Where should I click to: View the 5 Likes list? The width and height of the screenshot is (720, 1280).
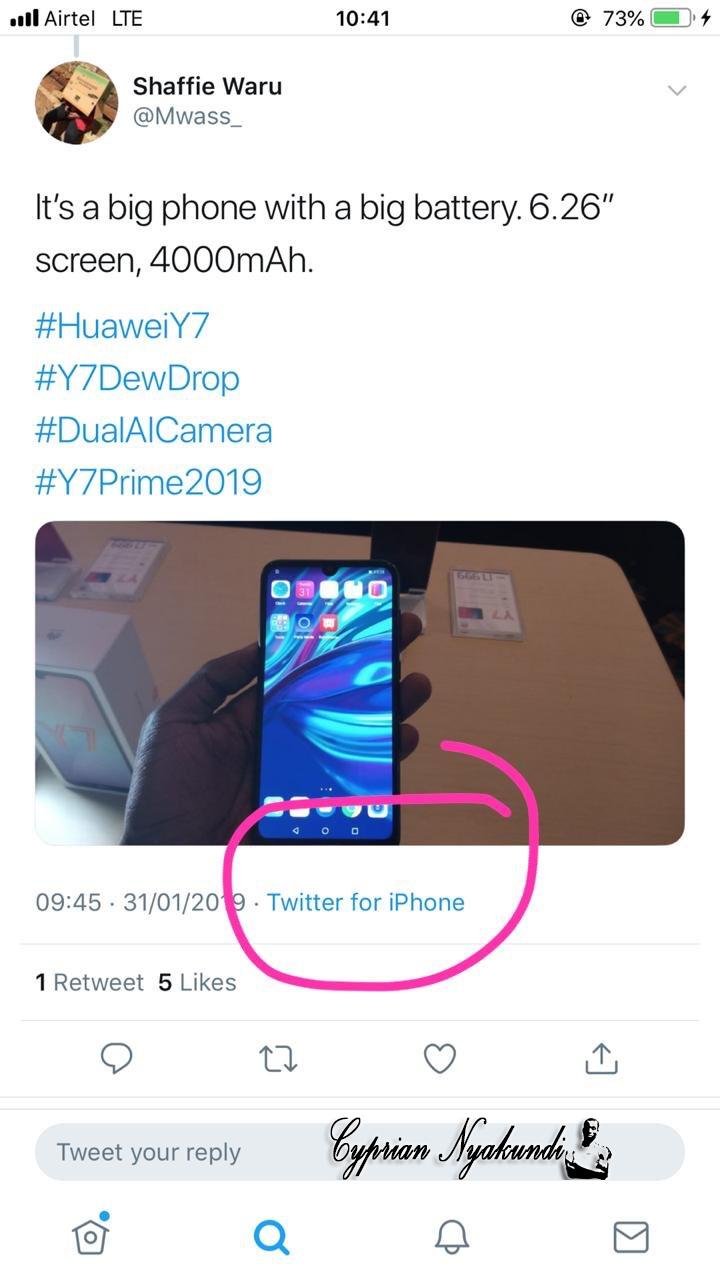coord(197,982)
